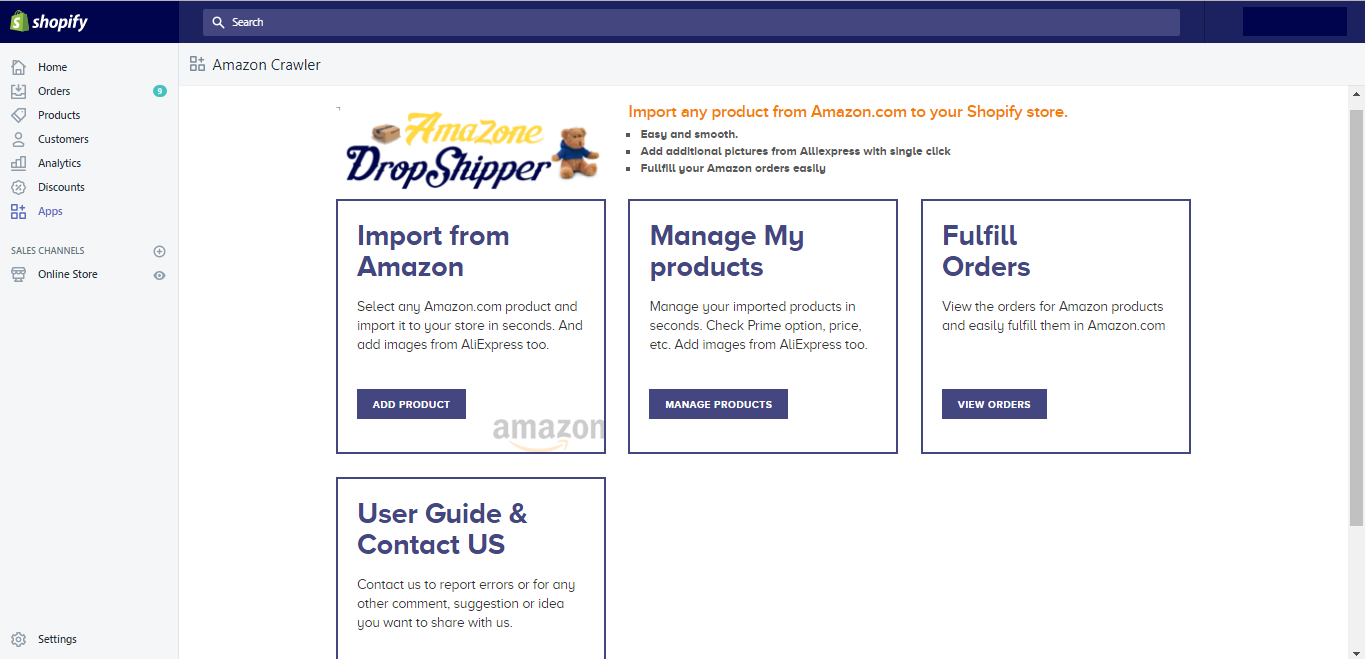Click the MANAGE PRODUCTS button

click(718, 404)
